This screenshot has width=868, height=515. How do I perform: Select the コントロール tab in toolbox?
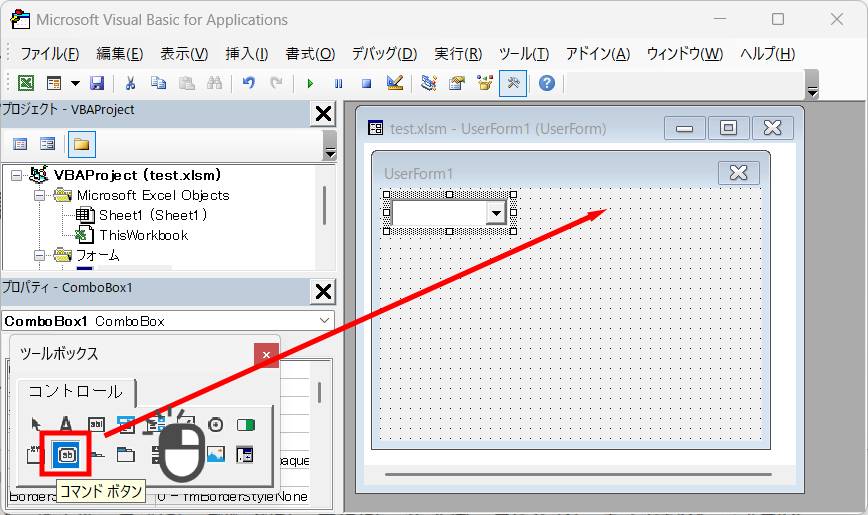76,392
